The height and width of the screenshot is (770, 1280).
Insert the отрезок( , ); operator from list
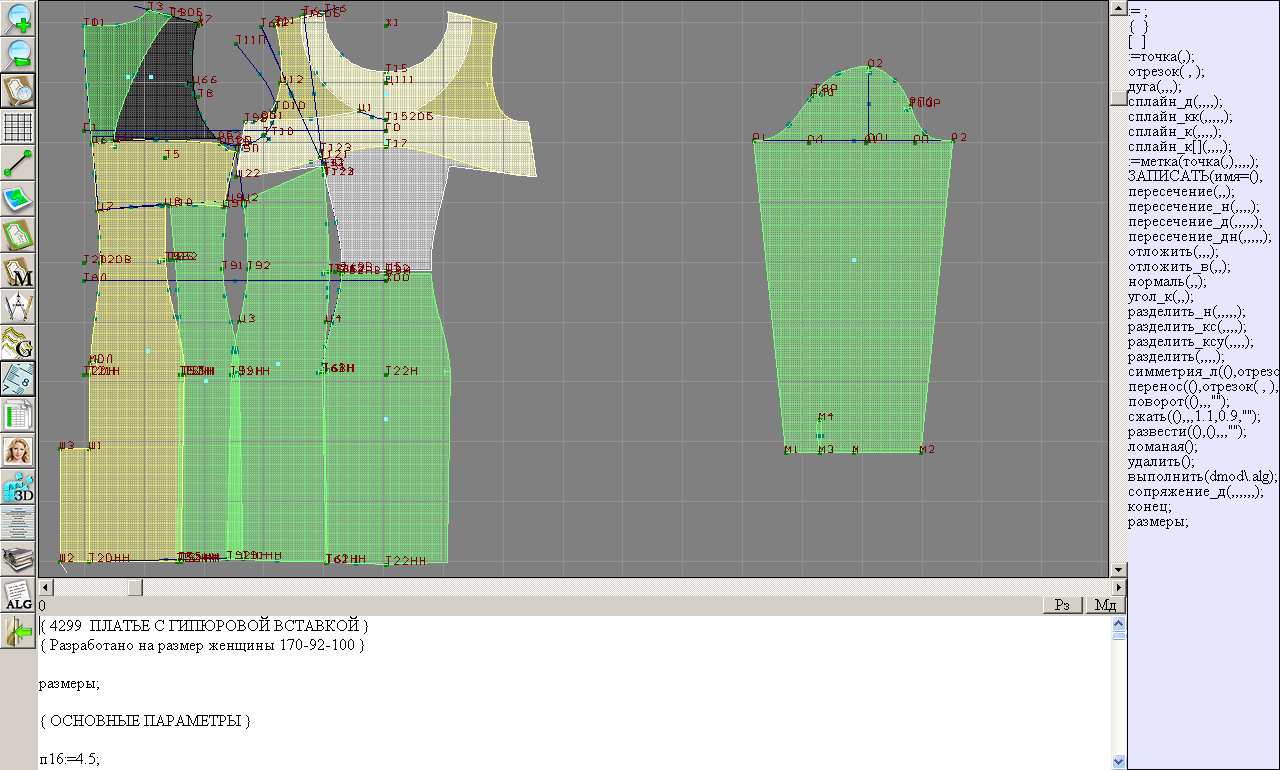pos(1166,72)
